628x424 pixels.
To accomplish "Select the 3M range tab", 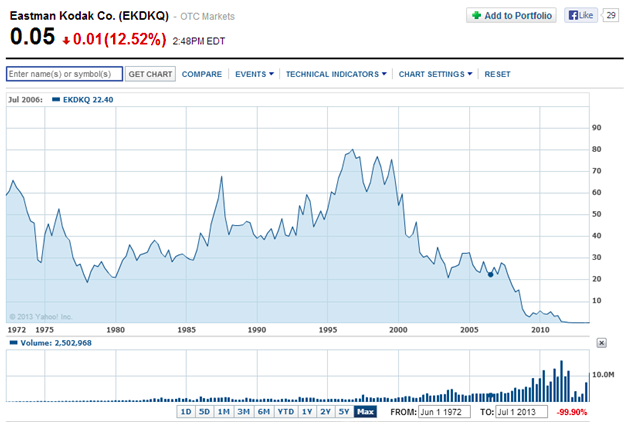I will pyautogui.click(x=244, y=412).
